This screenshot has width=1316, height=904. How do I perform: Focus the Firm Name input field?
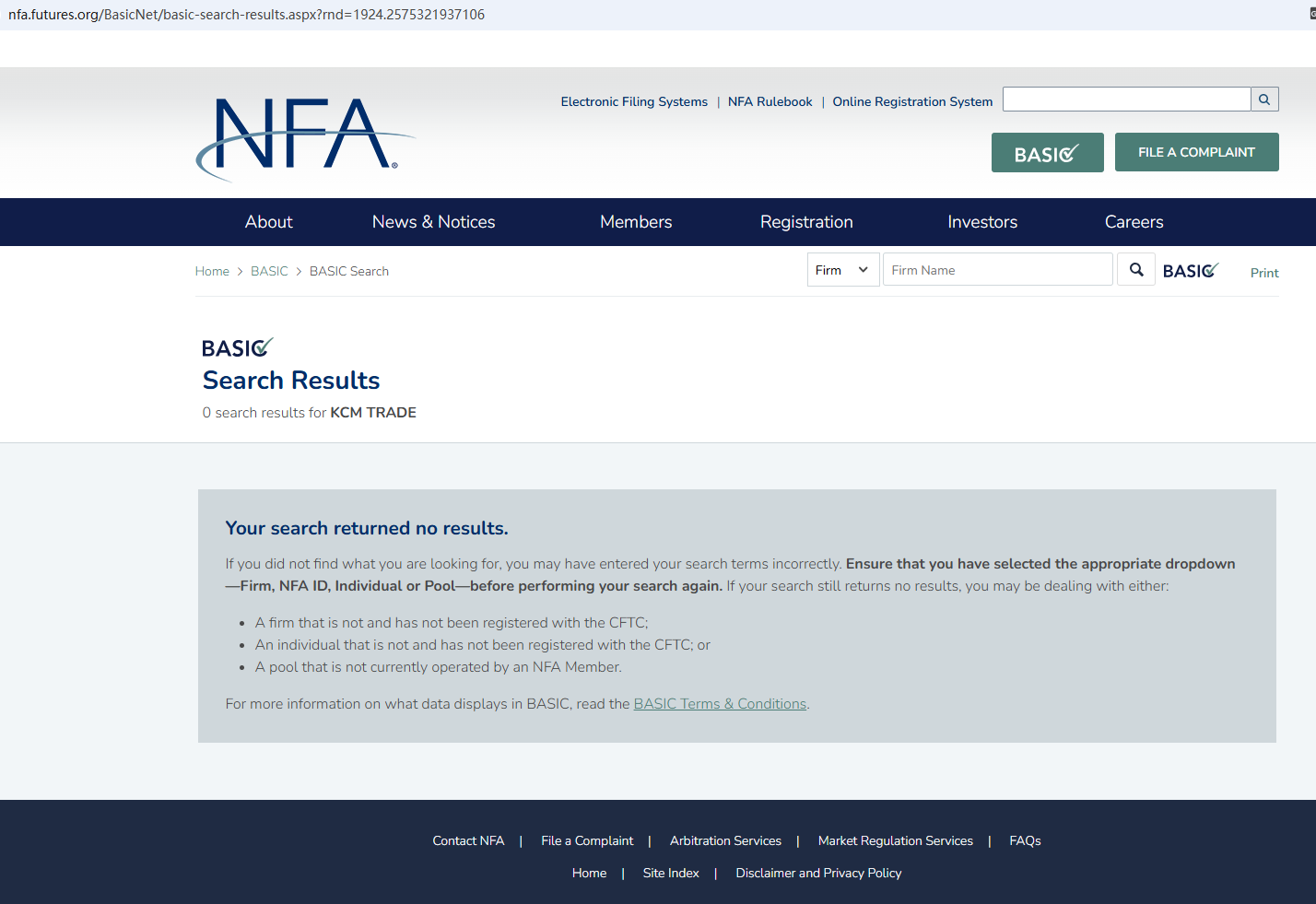point(998,270)
